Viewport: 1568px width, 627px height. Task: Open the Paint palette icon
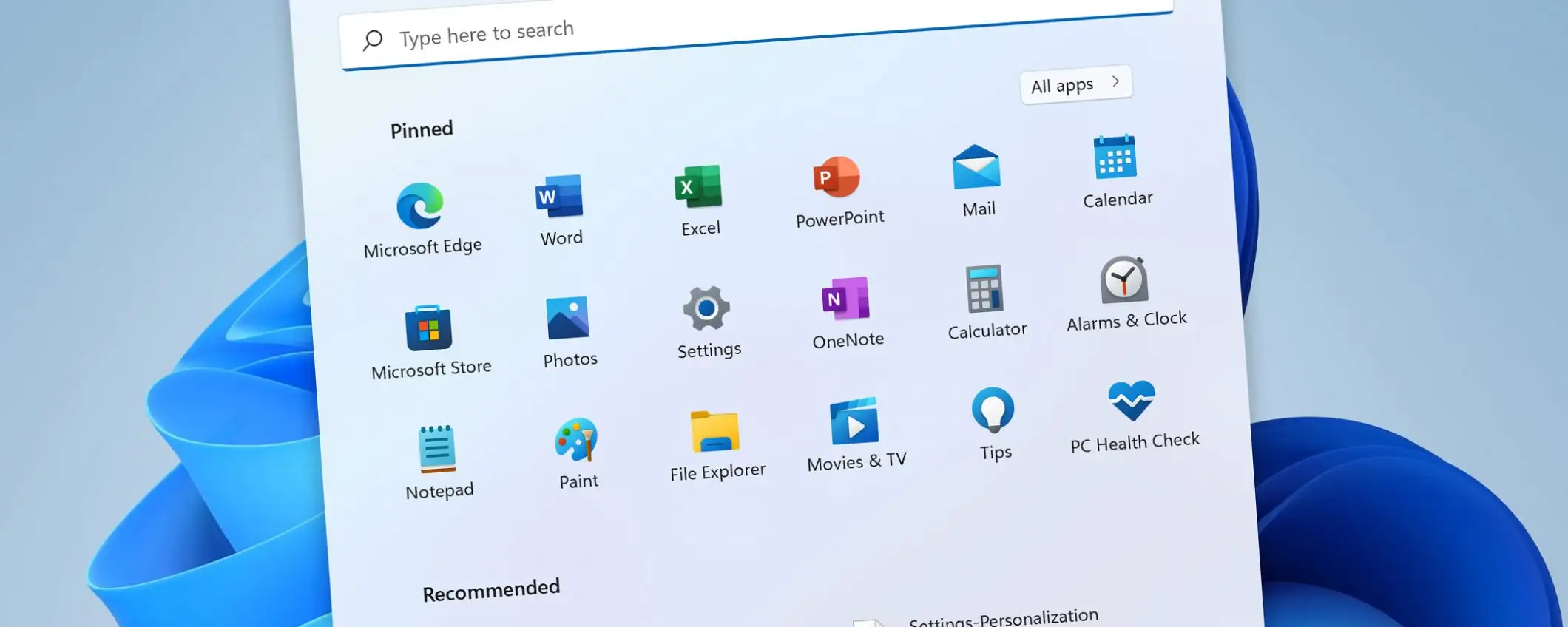click(576, 439)
